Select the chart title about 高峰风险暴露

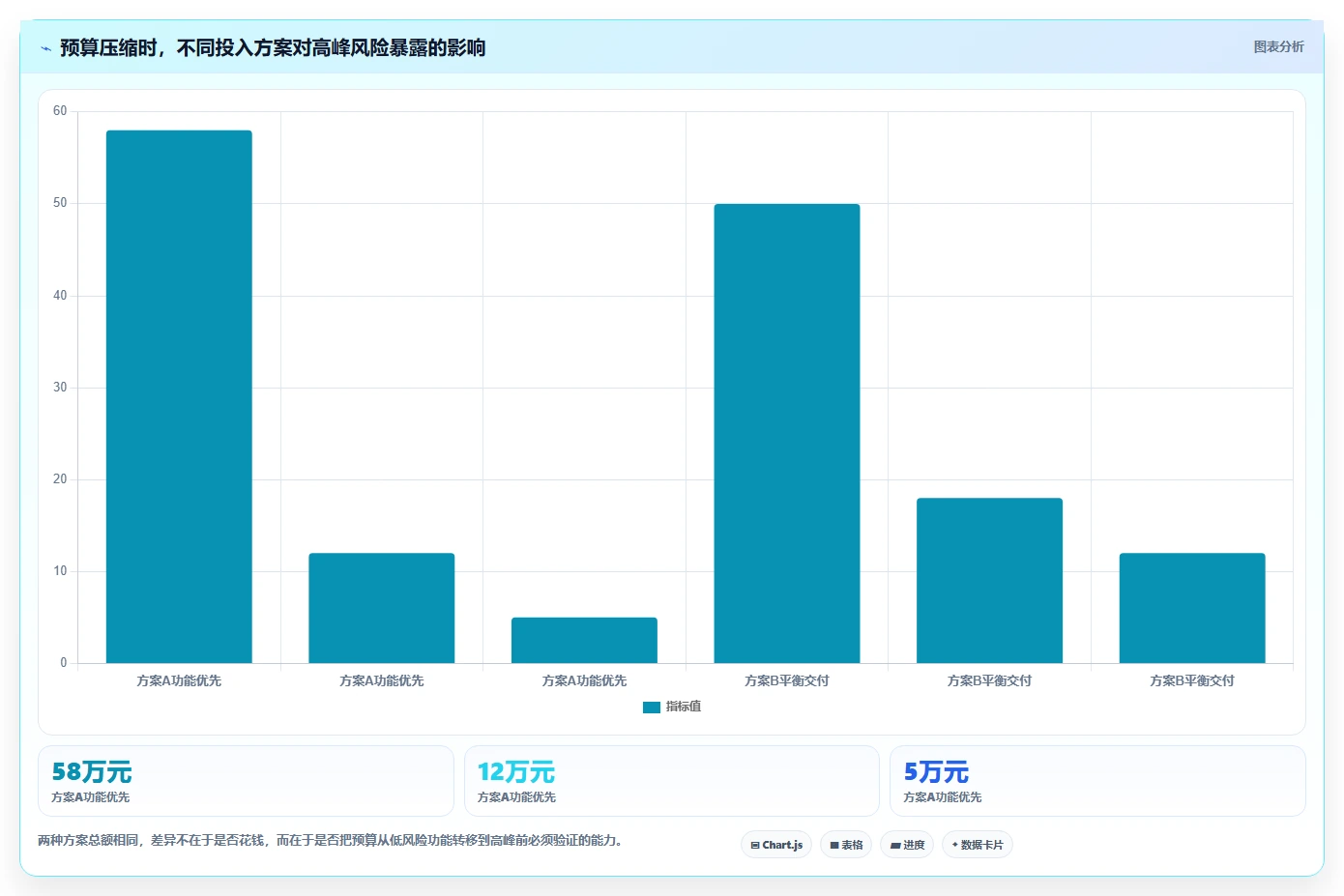click(x=273, y=47)
